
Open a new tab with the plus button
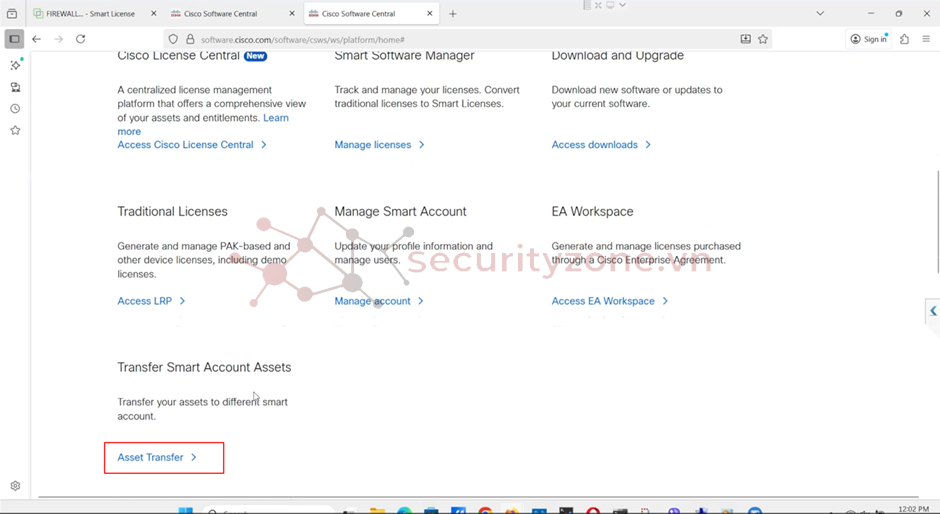click(x=453, y=14)
